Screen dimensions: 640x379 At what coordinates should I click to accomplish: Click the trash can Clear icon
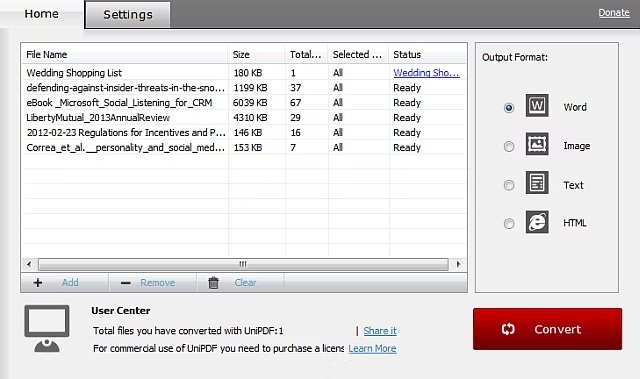213,283
